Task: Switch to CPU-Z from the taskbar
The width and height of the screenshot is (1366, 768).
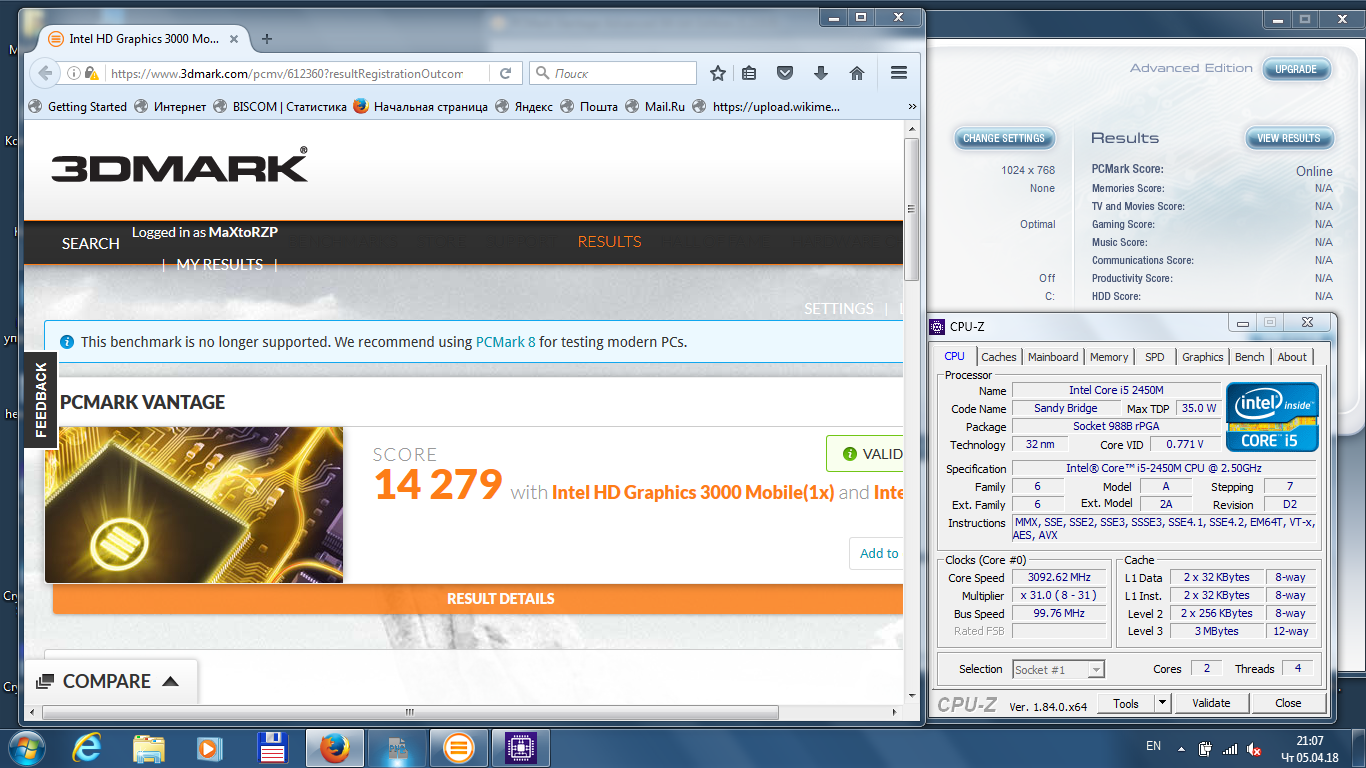Action: tap(519, 747)
